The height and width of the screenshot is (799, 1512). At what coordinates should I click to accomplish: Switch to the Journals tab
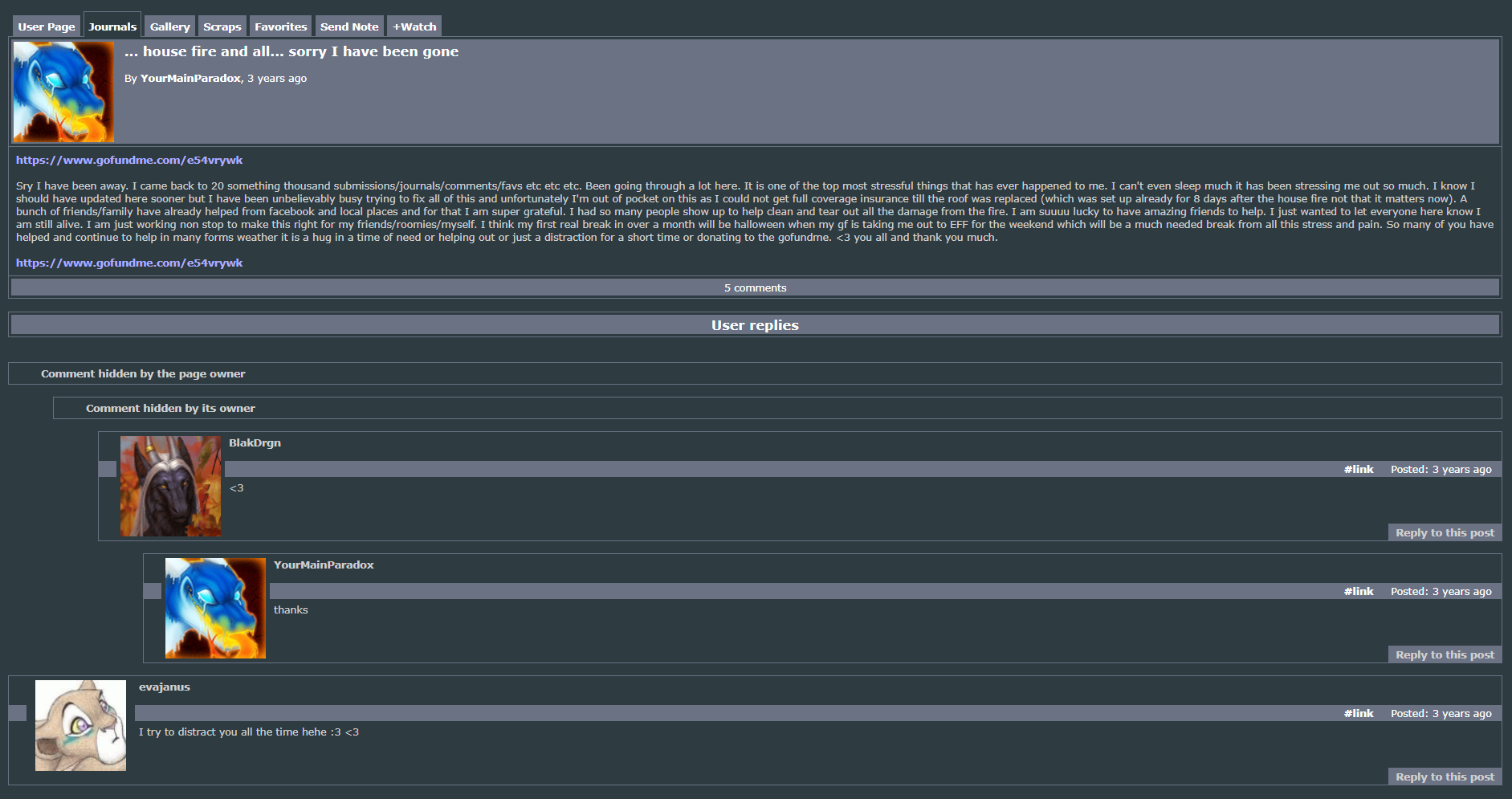coord(112,26)
